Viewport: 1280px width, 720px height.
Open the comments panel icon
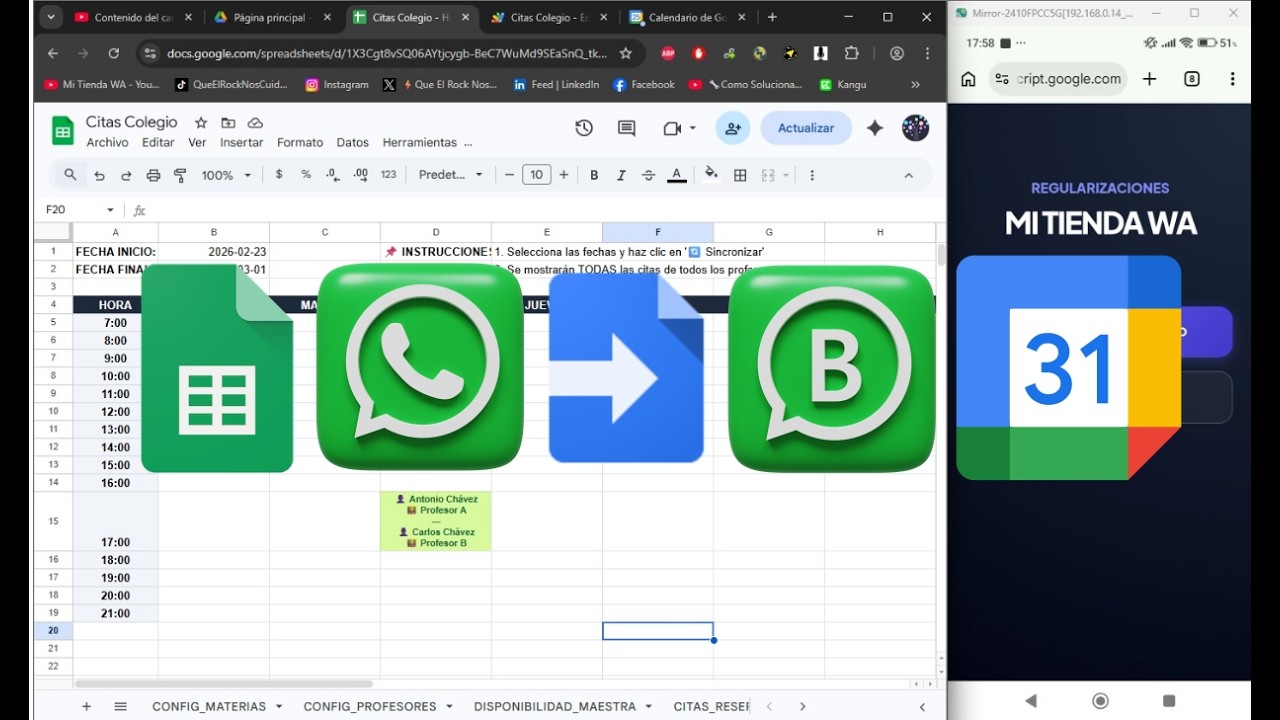point(627,128)
